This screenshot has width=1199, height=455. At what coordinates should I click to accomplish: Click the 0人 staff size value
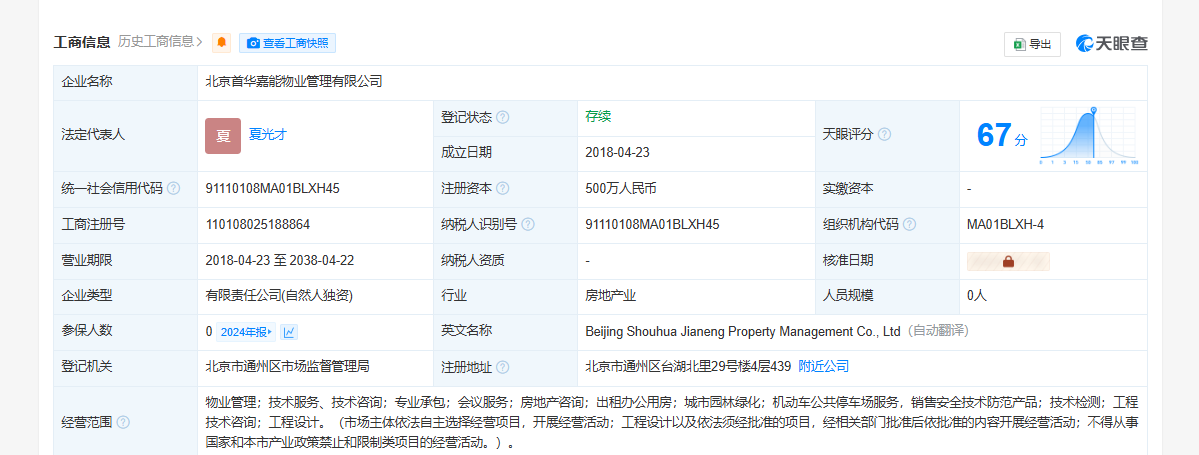click(977, 295)
